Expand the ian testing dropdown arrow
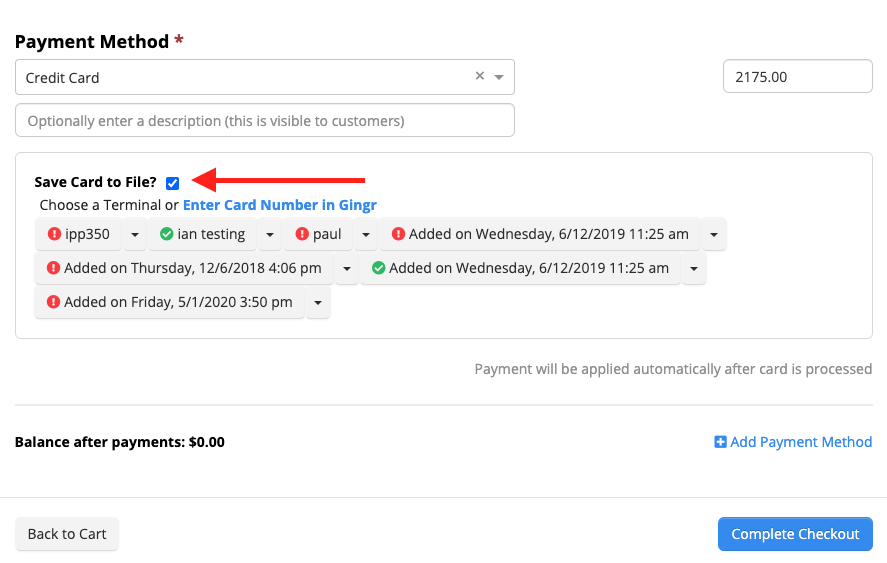887x563 pixels. [270, 234]
